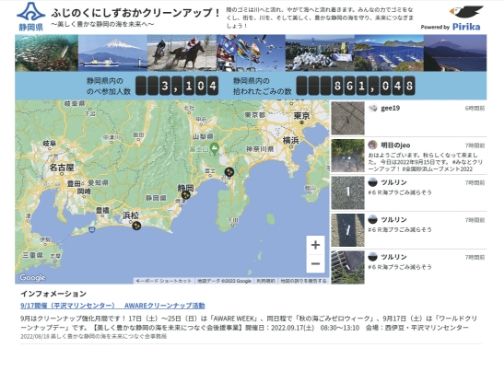Open 明日のjeo's post photo thumbnail
This screenshot has height=378, width=504.
(348, 156)
